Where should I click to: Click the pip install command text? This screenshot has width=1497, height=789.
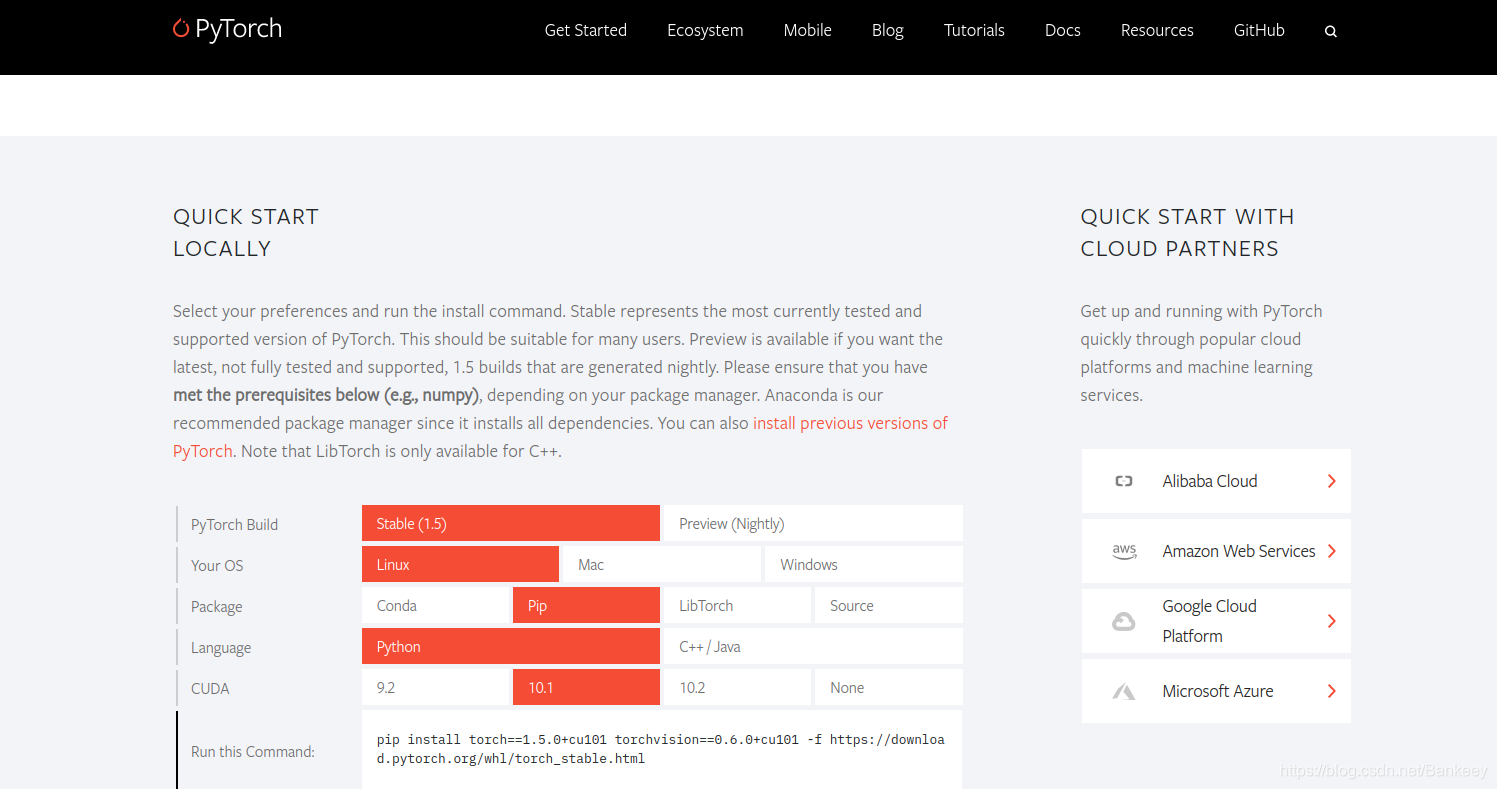tap(660, 749)
